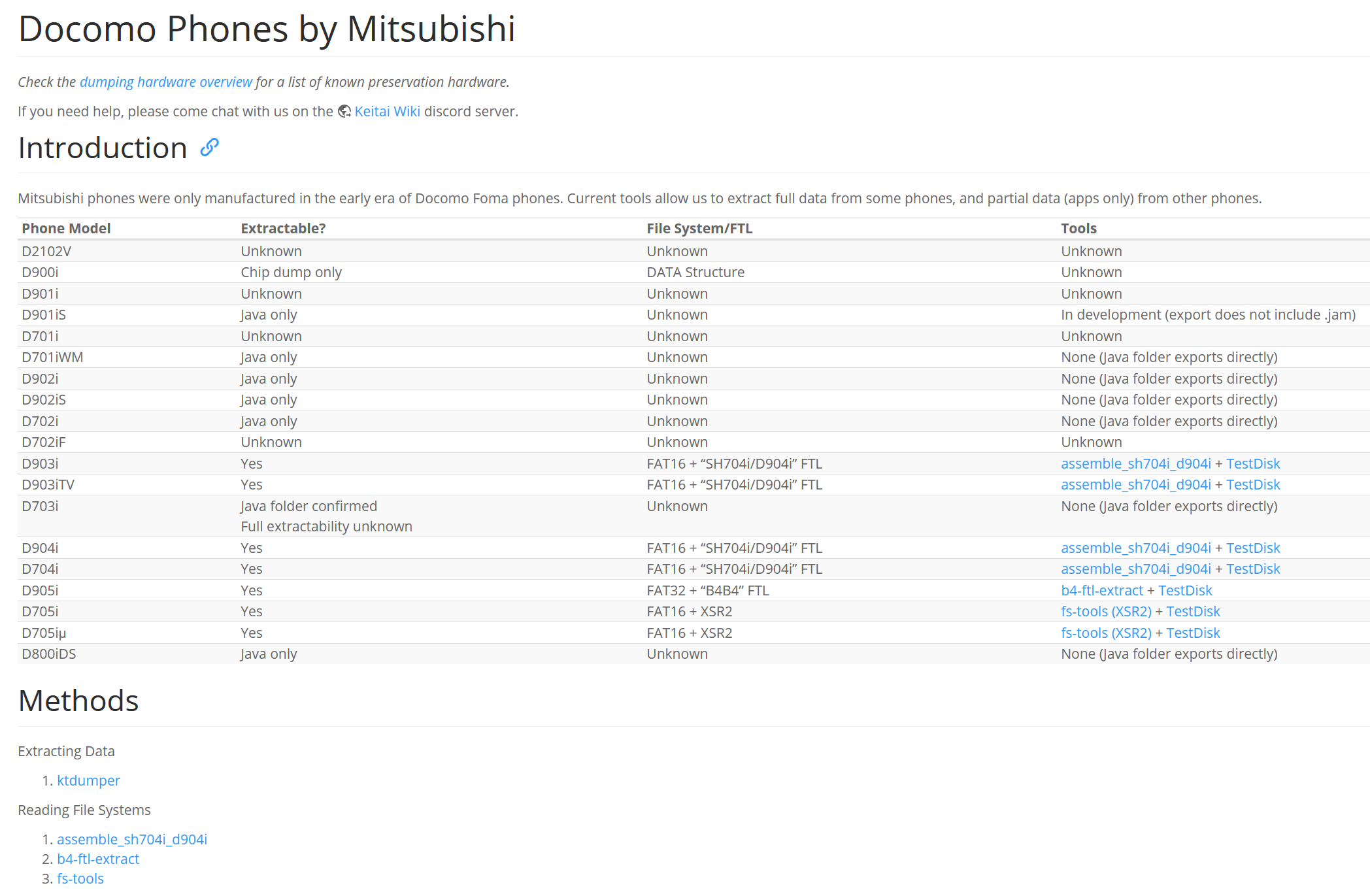Open b4-ftl-extract link in D905i row
The height and width of the screenshot is (896, 1370).
click(x=1101, y=591)
